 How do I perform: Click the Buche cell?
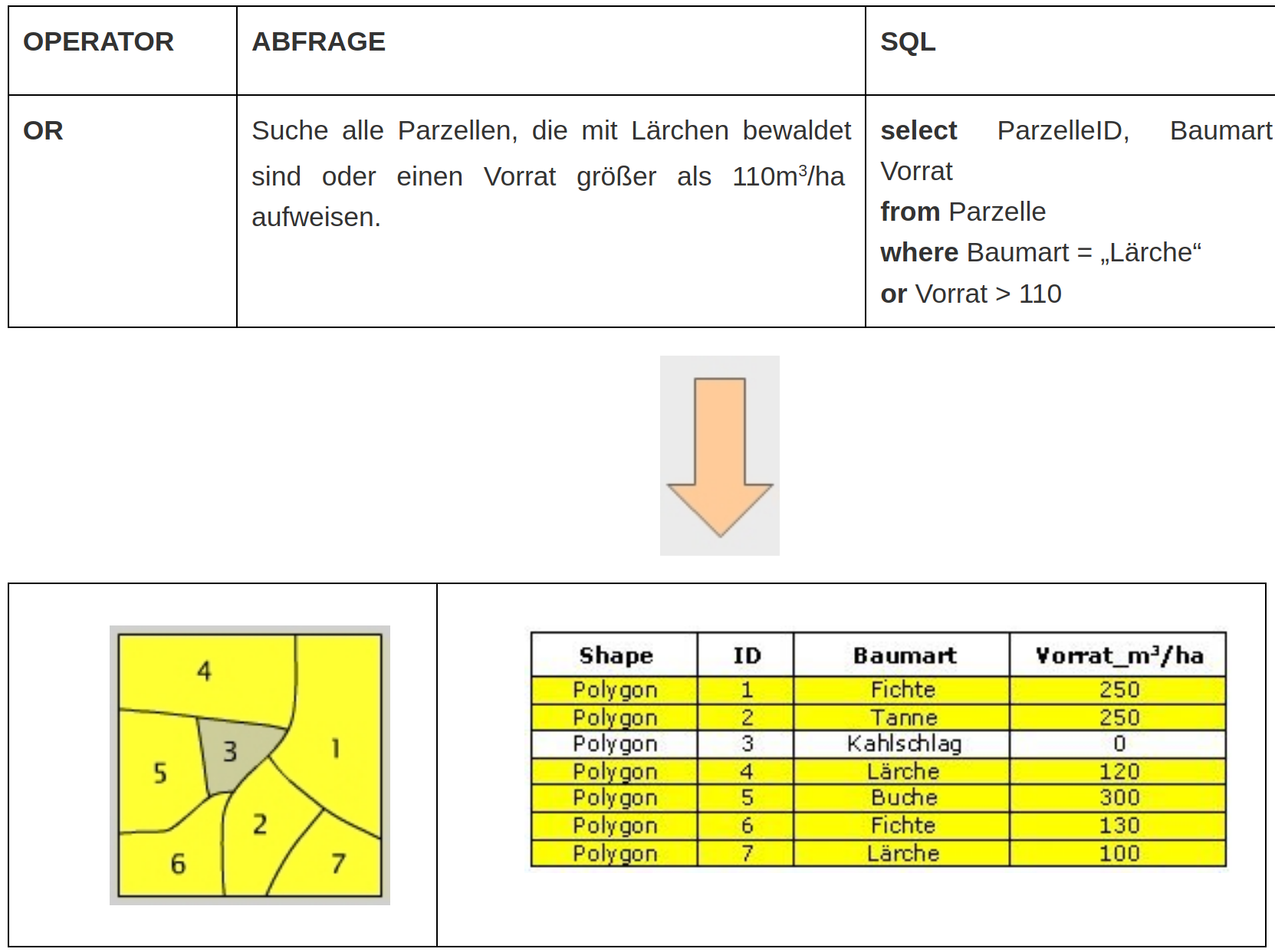point(902,798)
